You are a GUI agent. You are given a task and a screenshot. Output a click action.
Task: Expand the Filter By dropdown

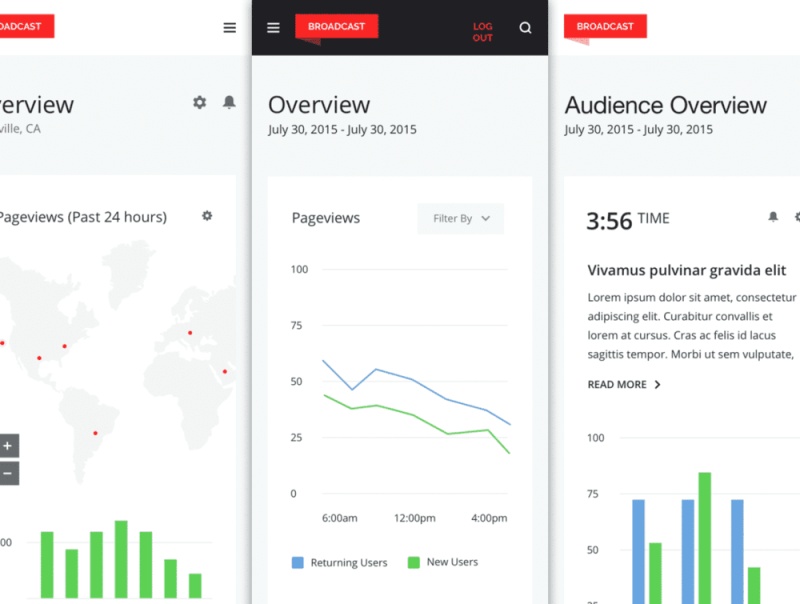pyautogui.click(x=461, y=218)
